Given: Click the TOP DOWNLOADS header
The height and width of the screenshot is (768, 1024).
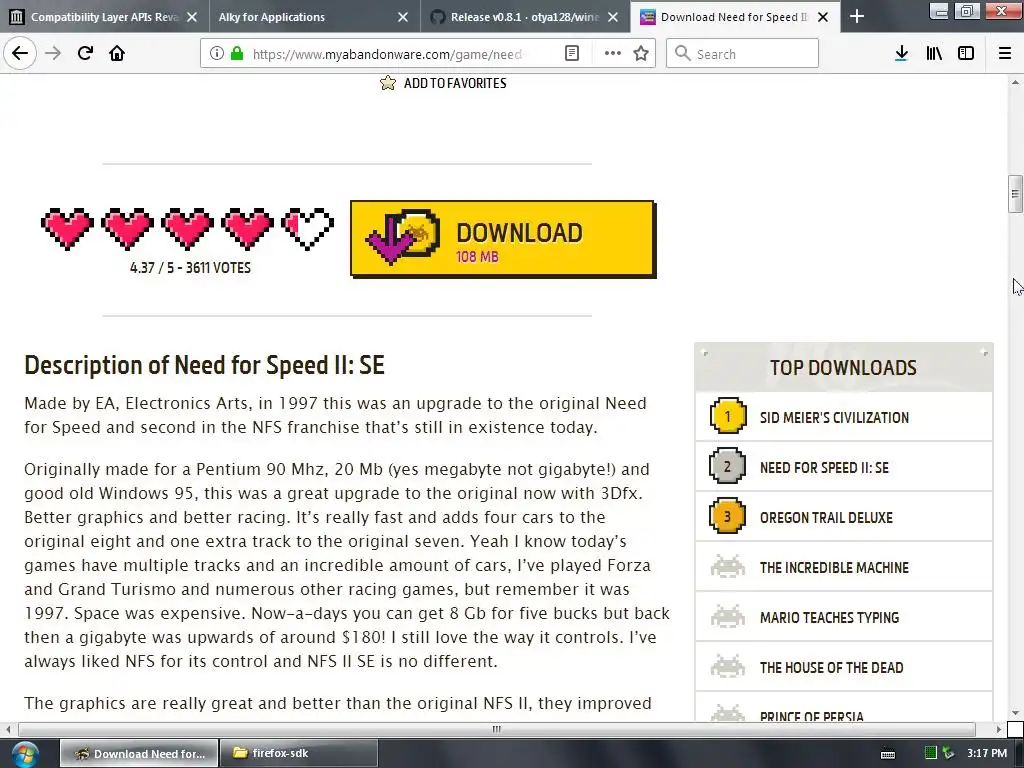Looking at the screenshot, I should [843, 368].
